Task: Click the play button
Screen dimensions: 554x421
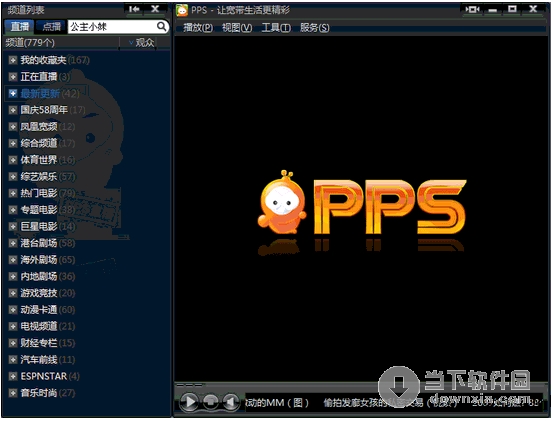Action: coord(190,402)
